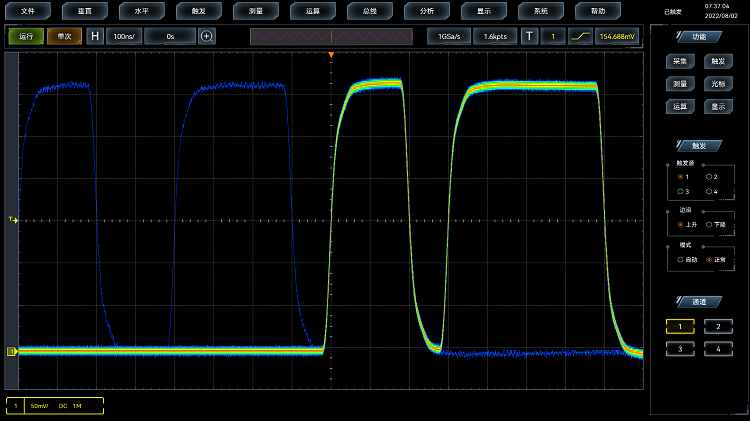Click the 采集 acquire button in function panel

pos(680,61)
